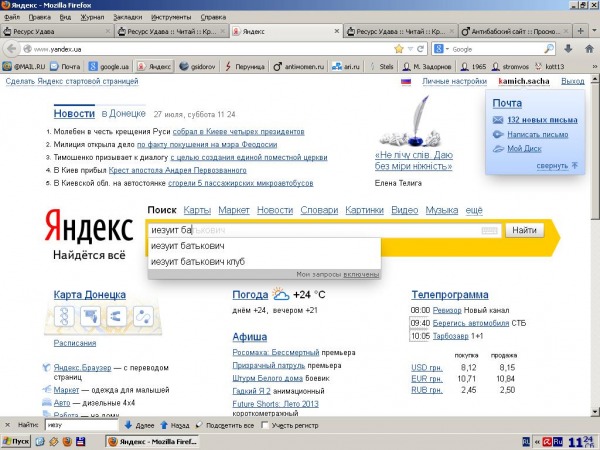Open Журнал menu
Screen dimensions: 600x450
click(x=92, y=17)
